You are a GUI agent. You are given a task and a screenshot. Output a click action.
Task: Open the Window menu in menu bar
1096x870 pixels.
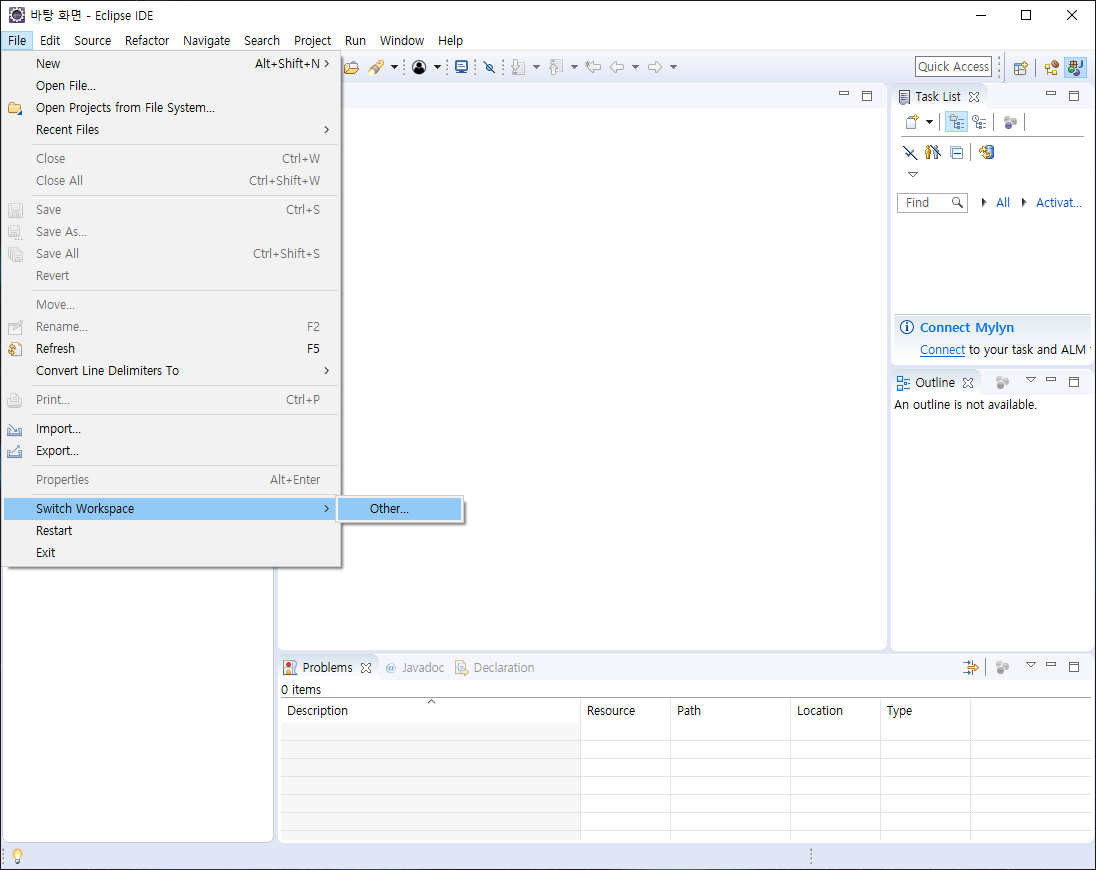(402, 41)
